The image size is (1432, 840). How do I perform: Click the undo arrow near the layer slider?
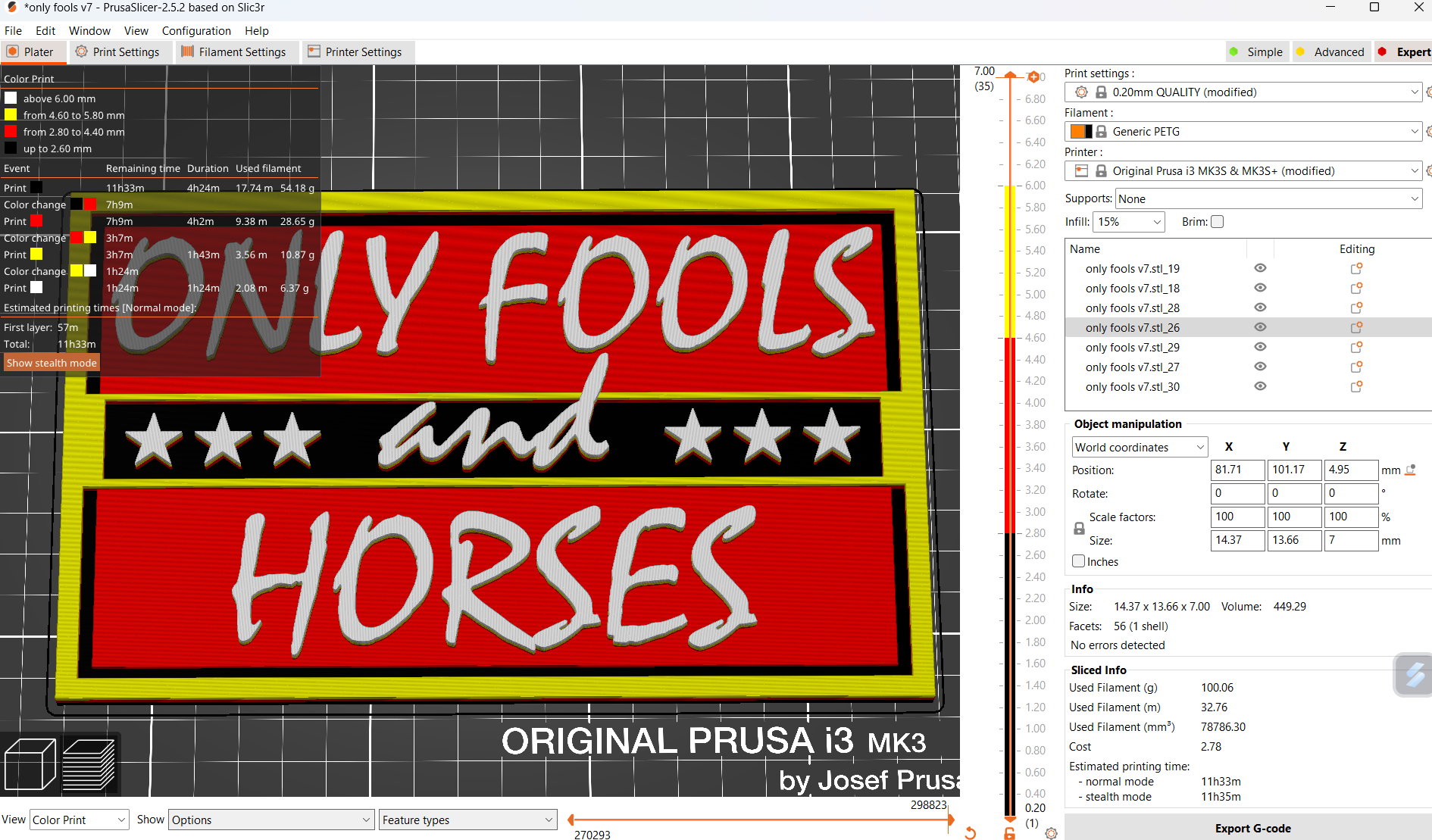[971, 833]
